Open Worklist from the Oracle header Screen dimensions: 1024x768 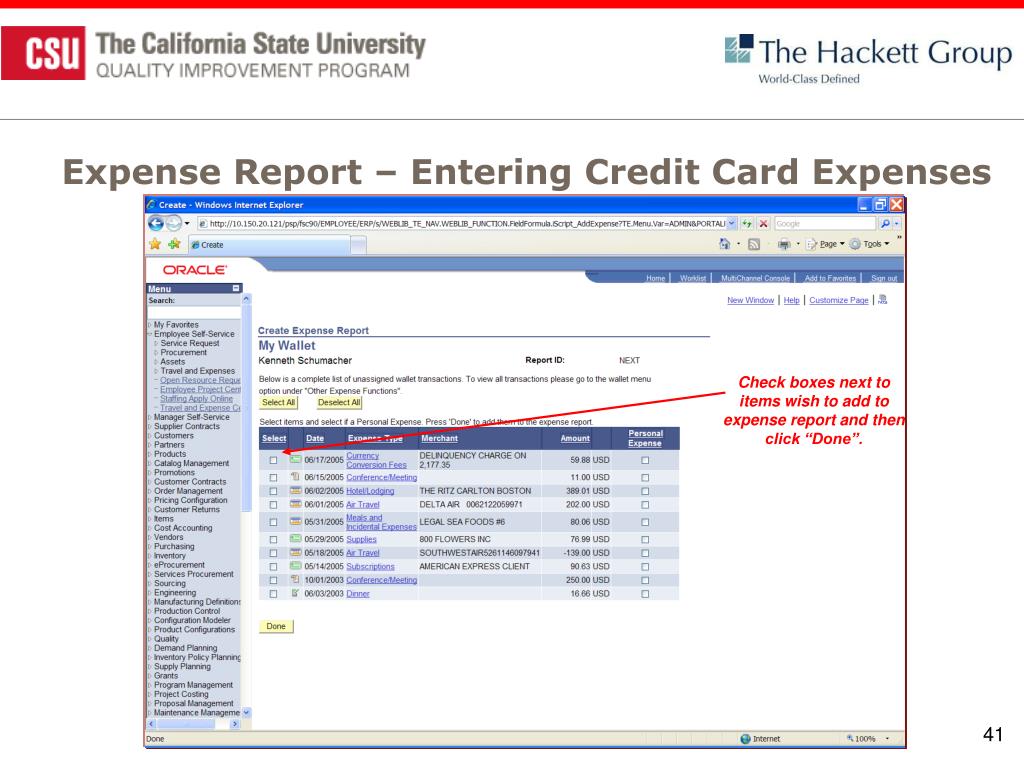pos(692,278)
